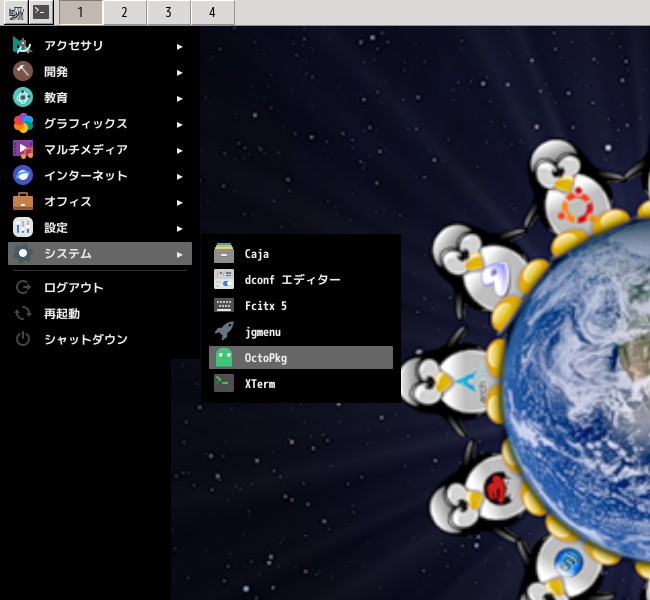This screenshot has width=650, height=600.
Task: Click the Fcitx 5 keyboard icon
Action: pos(224,306)
